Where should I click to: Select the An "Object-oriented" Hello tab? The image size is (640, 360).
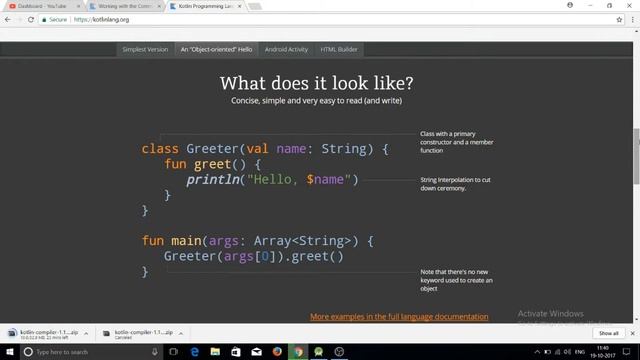(216, 49)
